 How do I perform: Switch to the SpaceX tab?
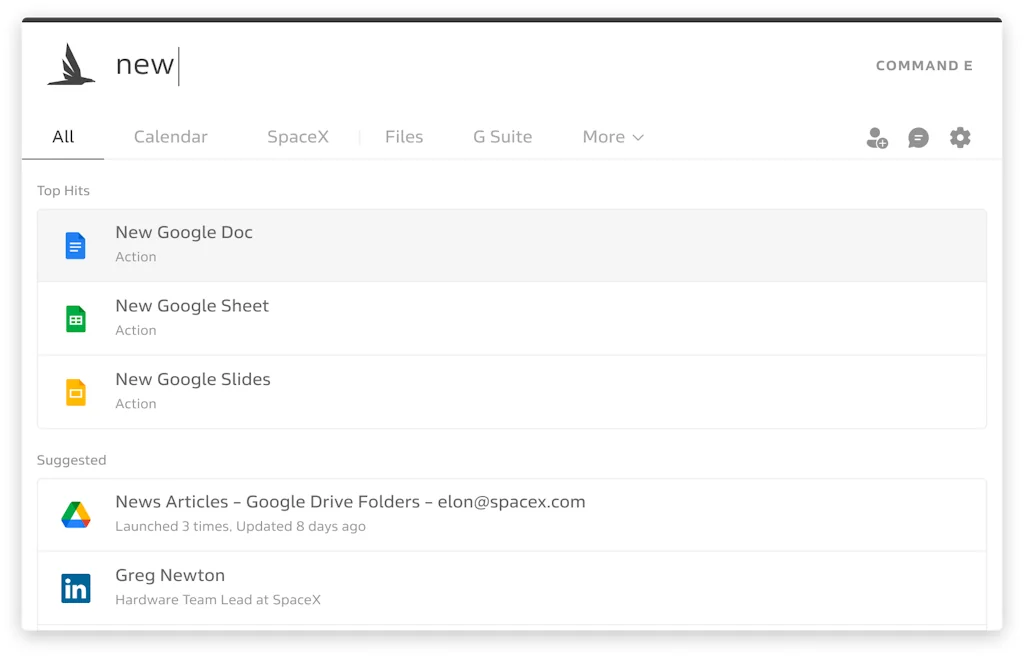pos(298,137)
